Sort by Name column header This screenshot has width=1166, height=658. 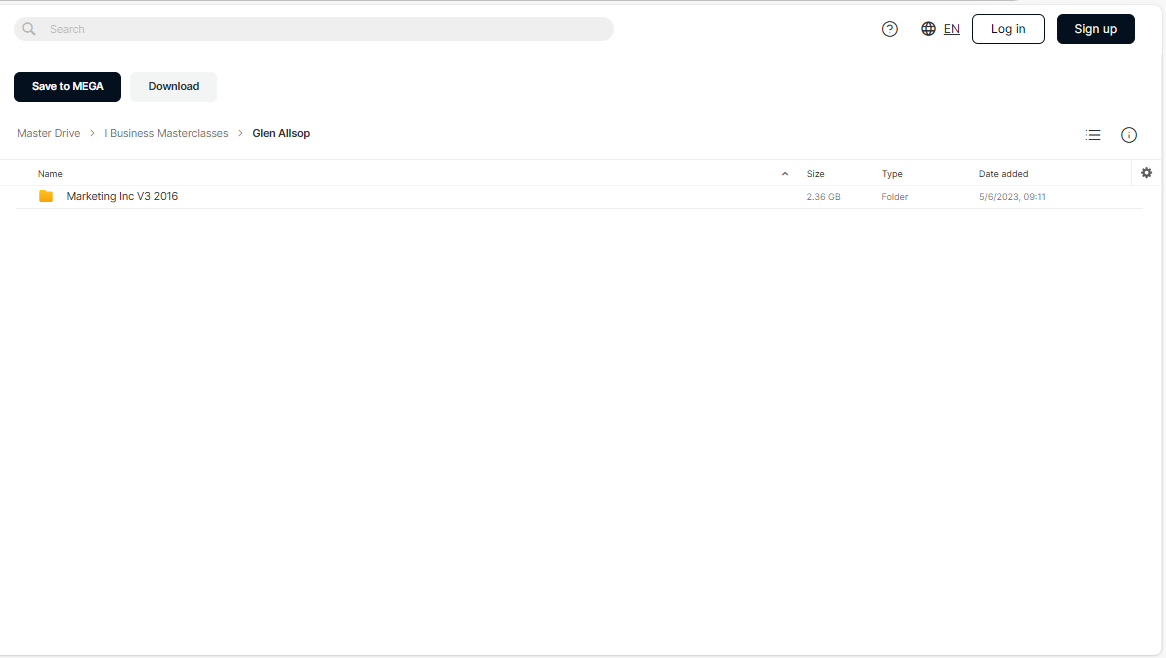pyautogui.click(x=50, y=174)
